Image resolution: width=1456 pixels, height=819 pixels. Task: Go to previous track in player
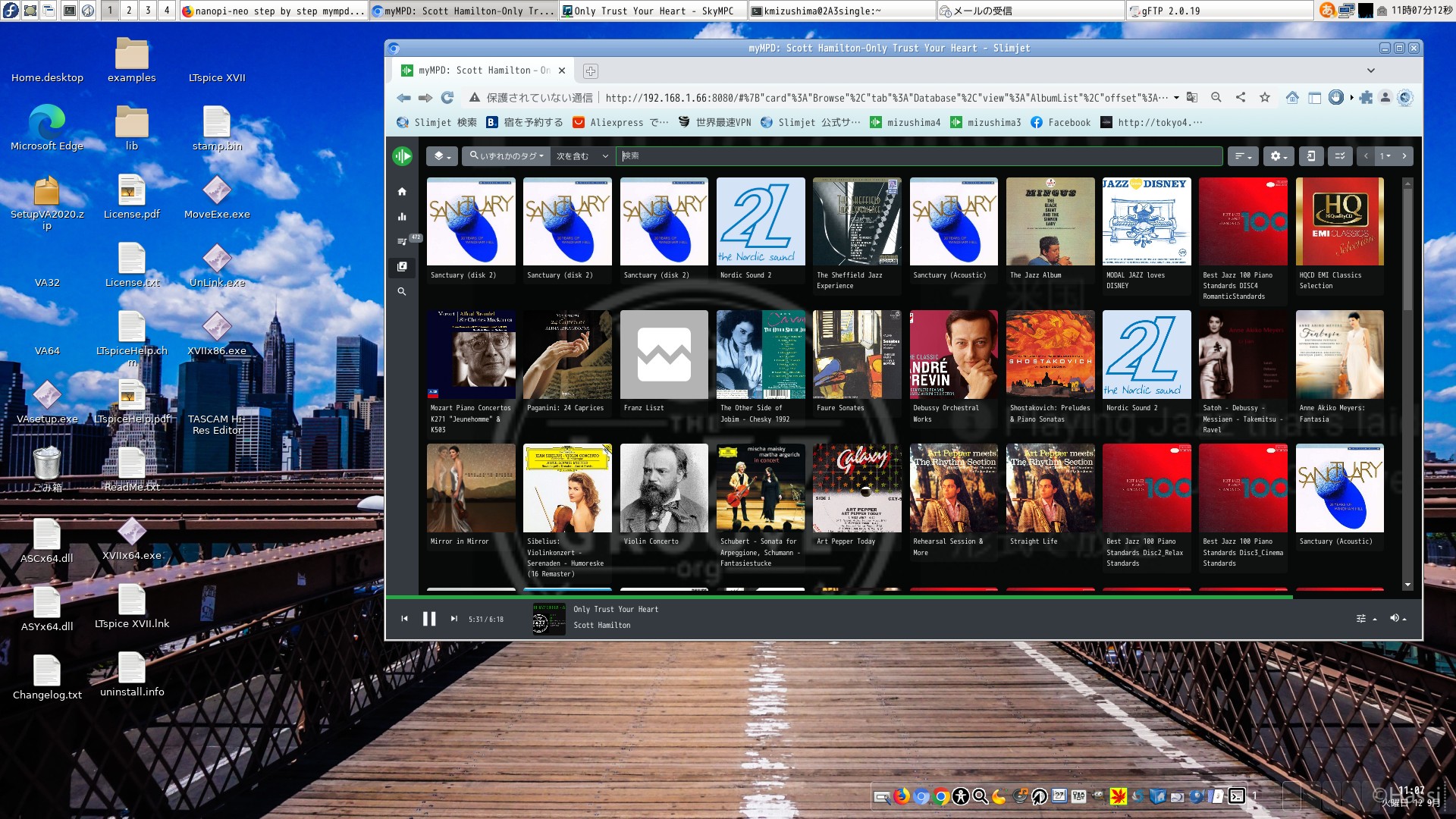click(404, 619)
